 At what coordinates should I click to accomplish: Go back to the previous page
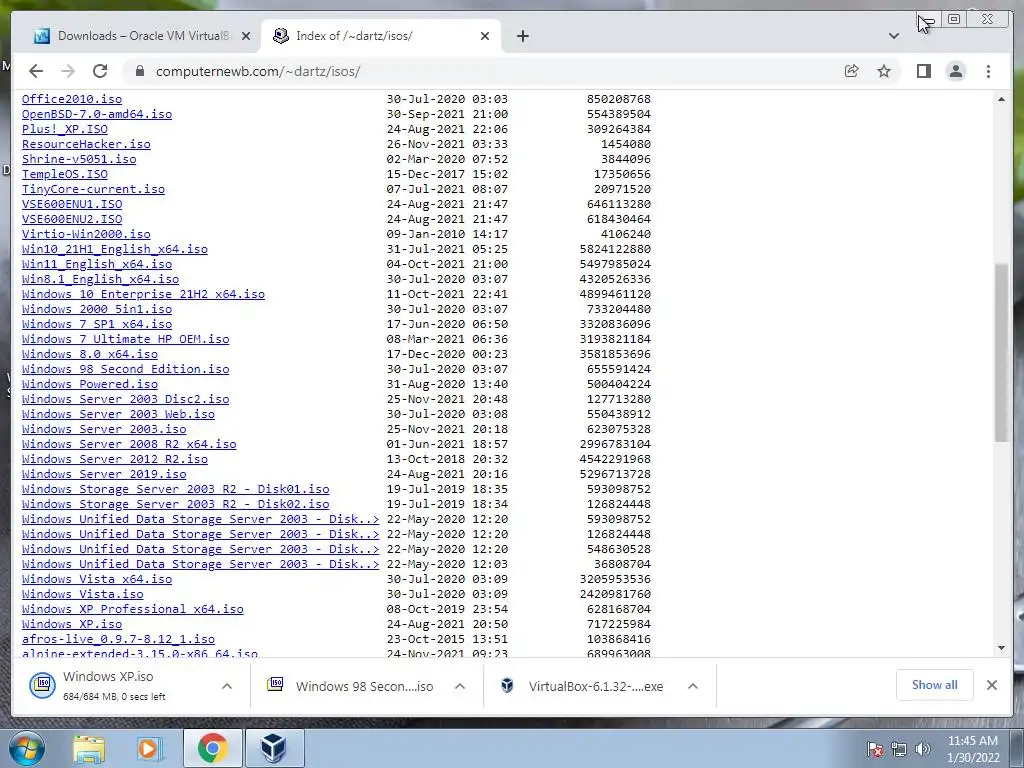pyautogui.click(x=36, y=71)
